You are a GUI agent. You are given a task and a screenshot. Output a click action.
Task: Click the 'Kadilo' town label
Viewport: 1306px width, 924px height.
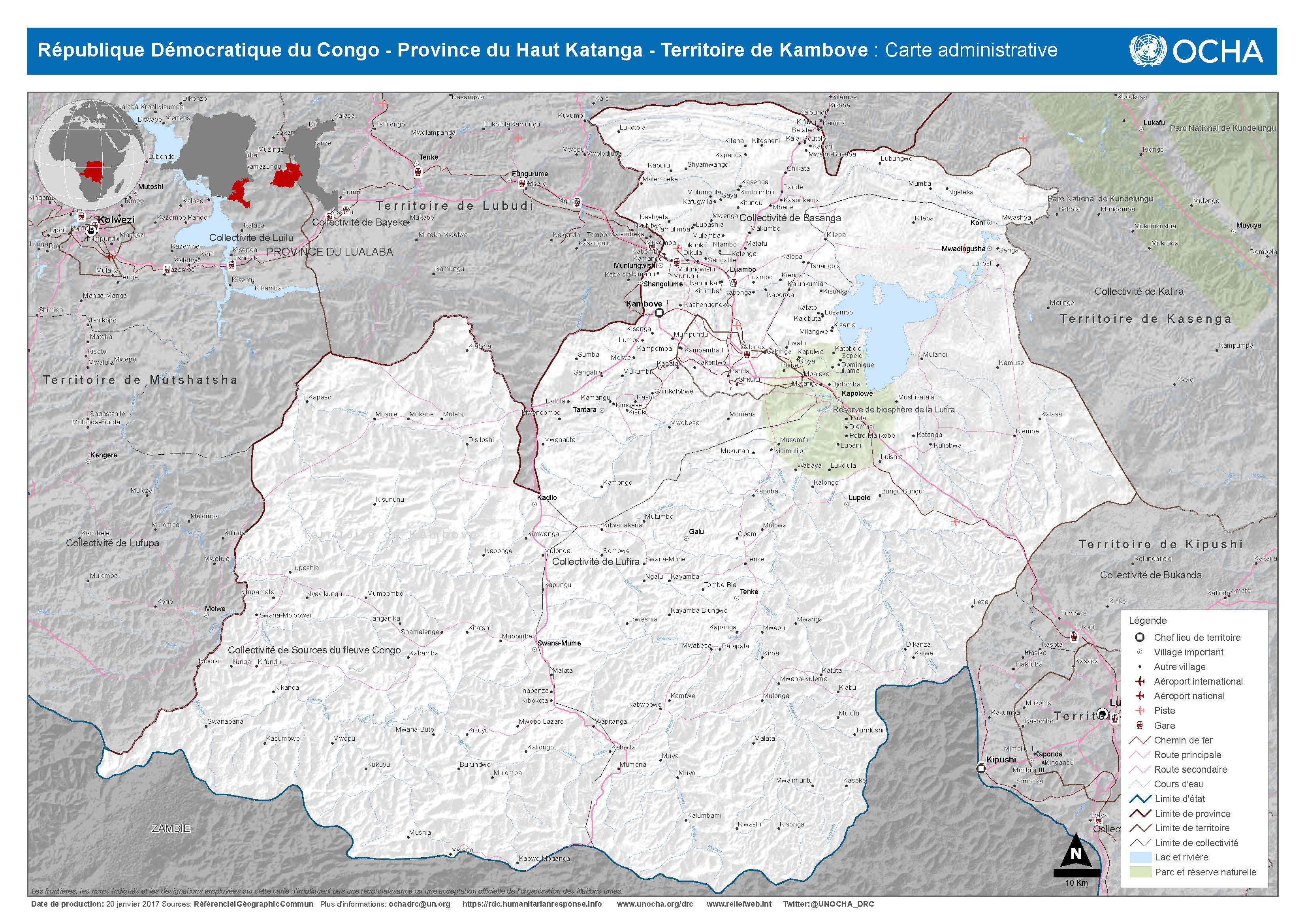547,497
